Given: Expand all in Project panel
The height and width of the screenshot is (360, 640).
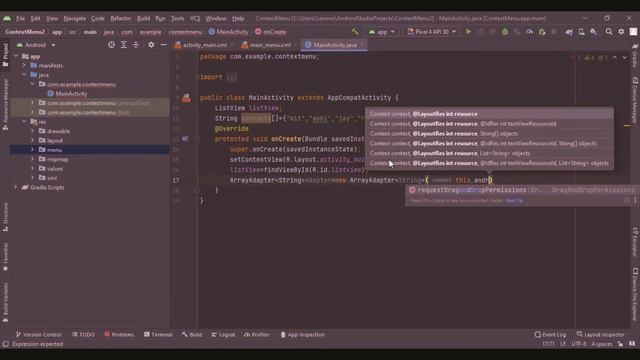Looking at the screenshot, I should point(124,45).
